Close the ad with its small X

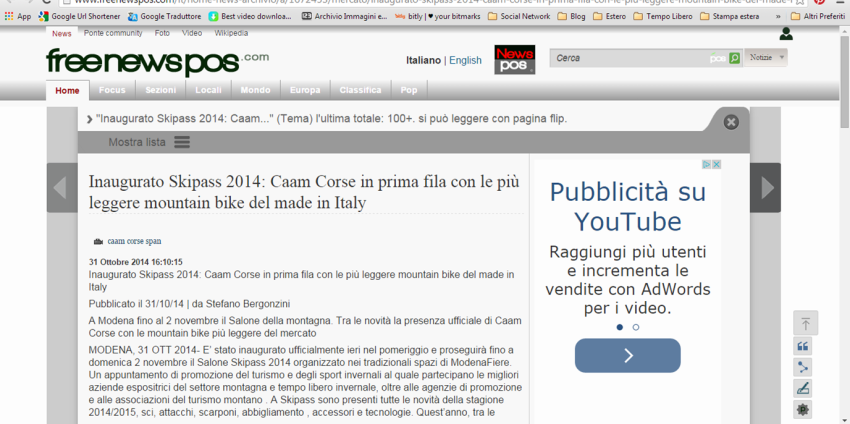click(716, 164)
